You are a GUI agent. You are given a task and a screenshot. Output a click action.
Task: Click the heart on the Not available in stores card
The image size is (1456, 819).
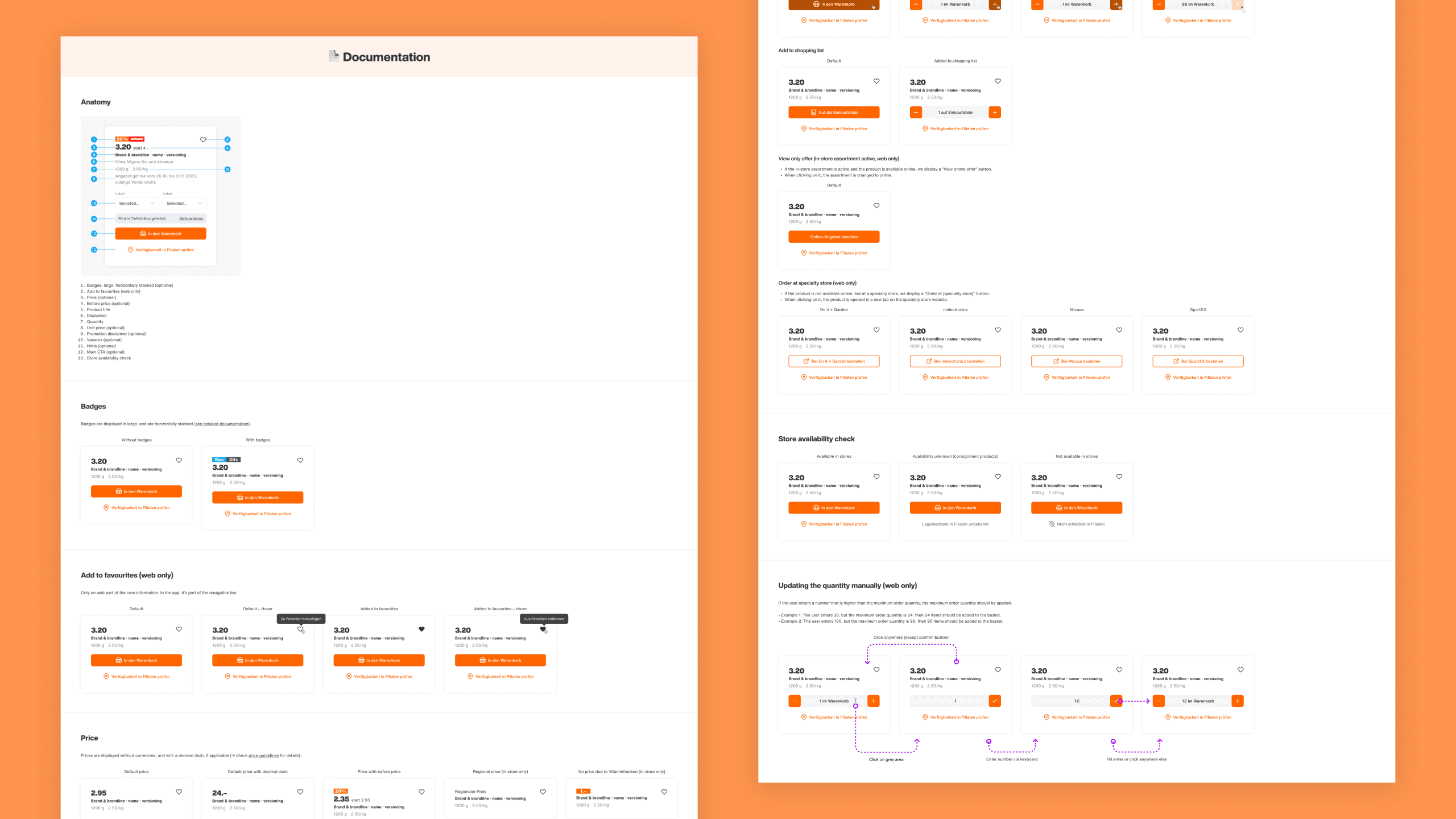(x=1119, y=477)
